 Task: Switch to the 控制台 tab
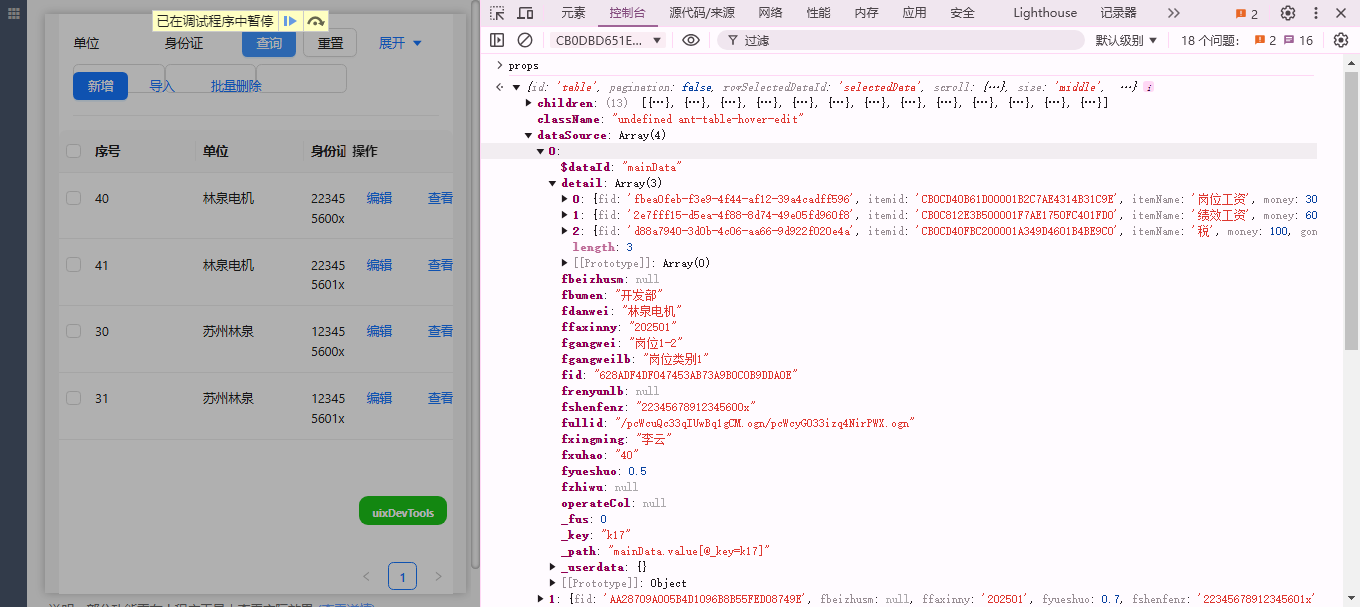tap(628, 13)
